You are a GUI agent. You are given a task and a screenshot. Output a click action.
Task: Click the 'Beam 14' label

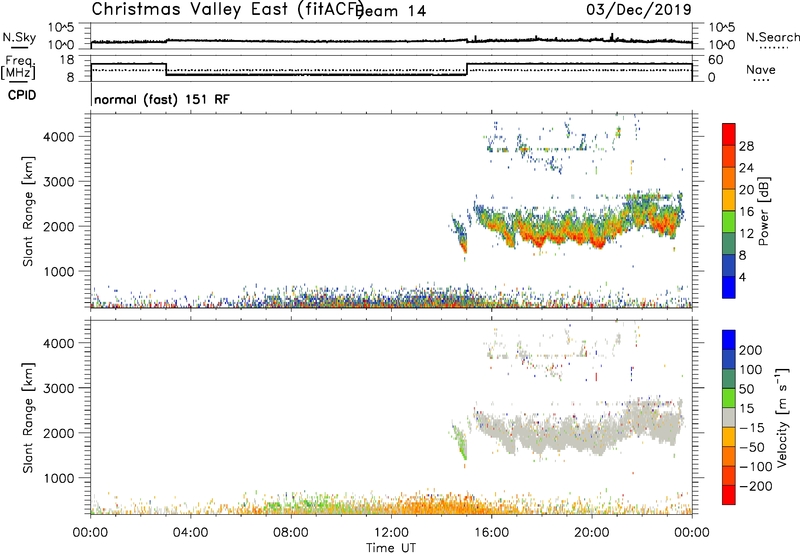point(392,11)
